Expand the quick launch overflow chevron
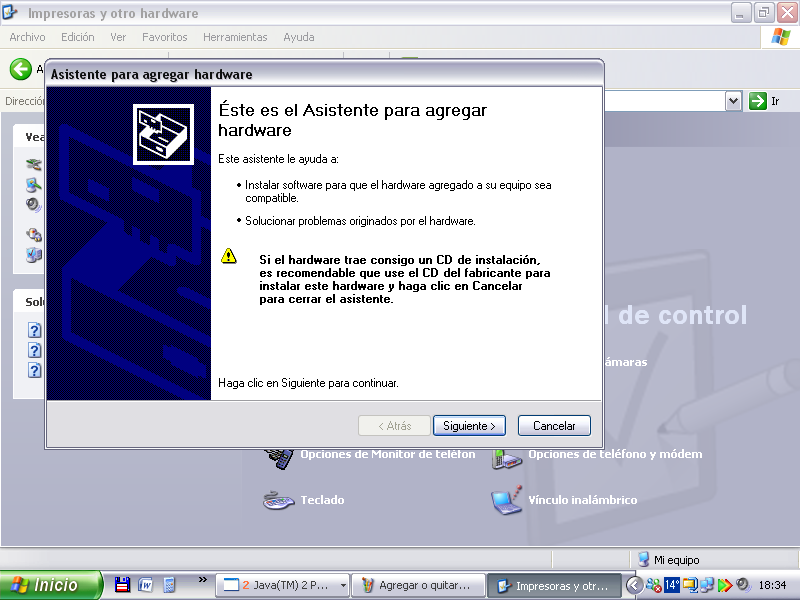Viewport: 800px width, 600px height. [202, 580]
